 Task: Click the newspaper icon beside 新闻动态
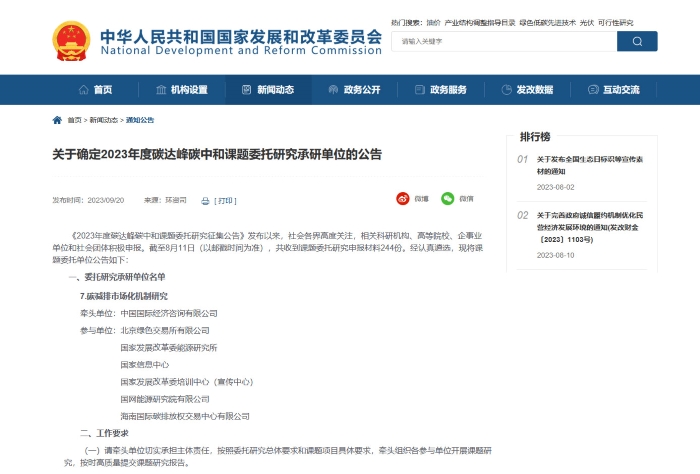tap(246, 90)
